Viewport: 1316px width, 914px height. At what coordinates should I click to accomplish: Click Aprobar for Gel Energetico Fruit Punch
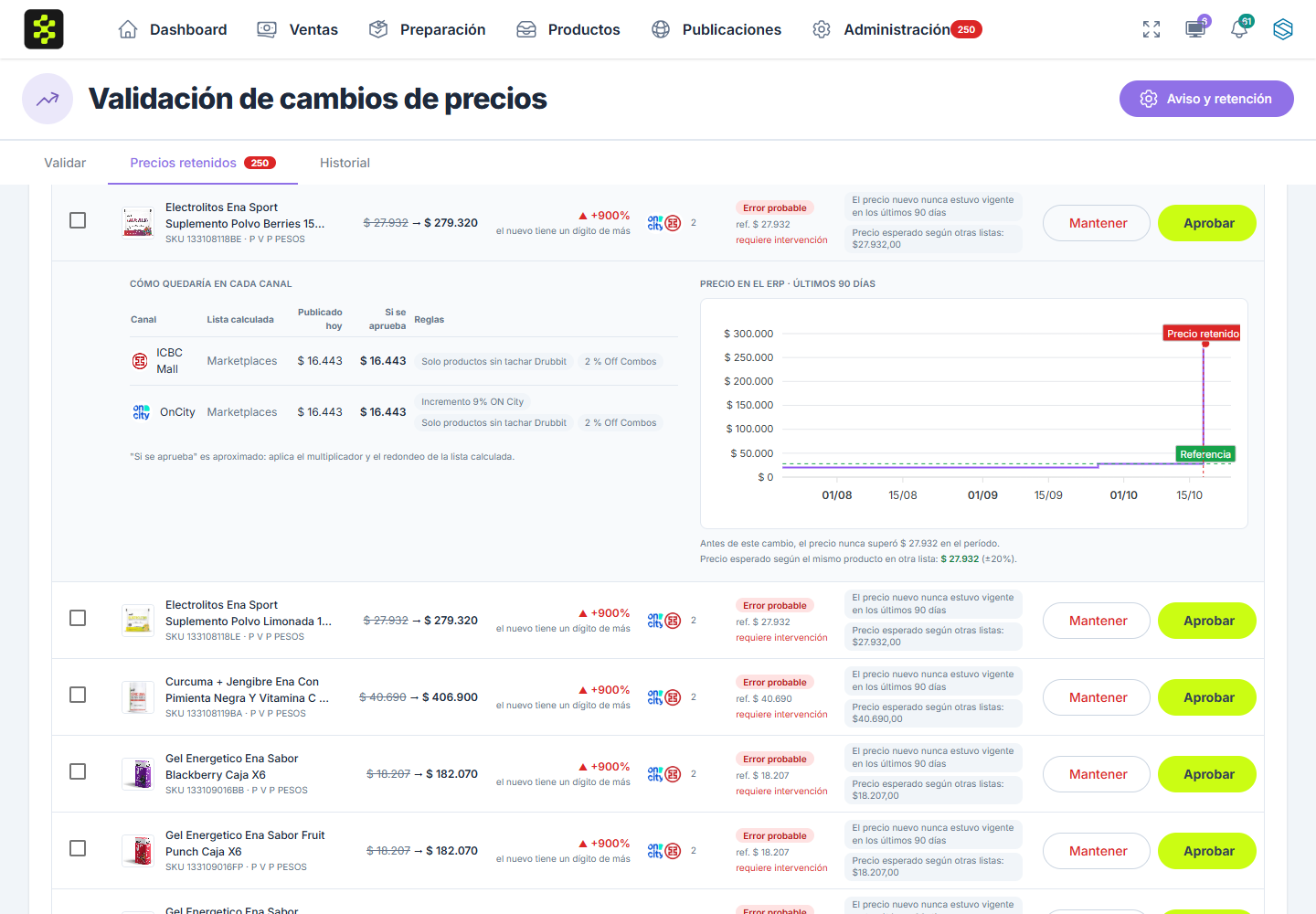pos(1207,851)
